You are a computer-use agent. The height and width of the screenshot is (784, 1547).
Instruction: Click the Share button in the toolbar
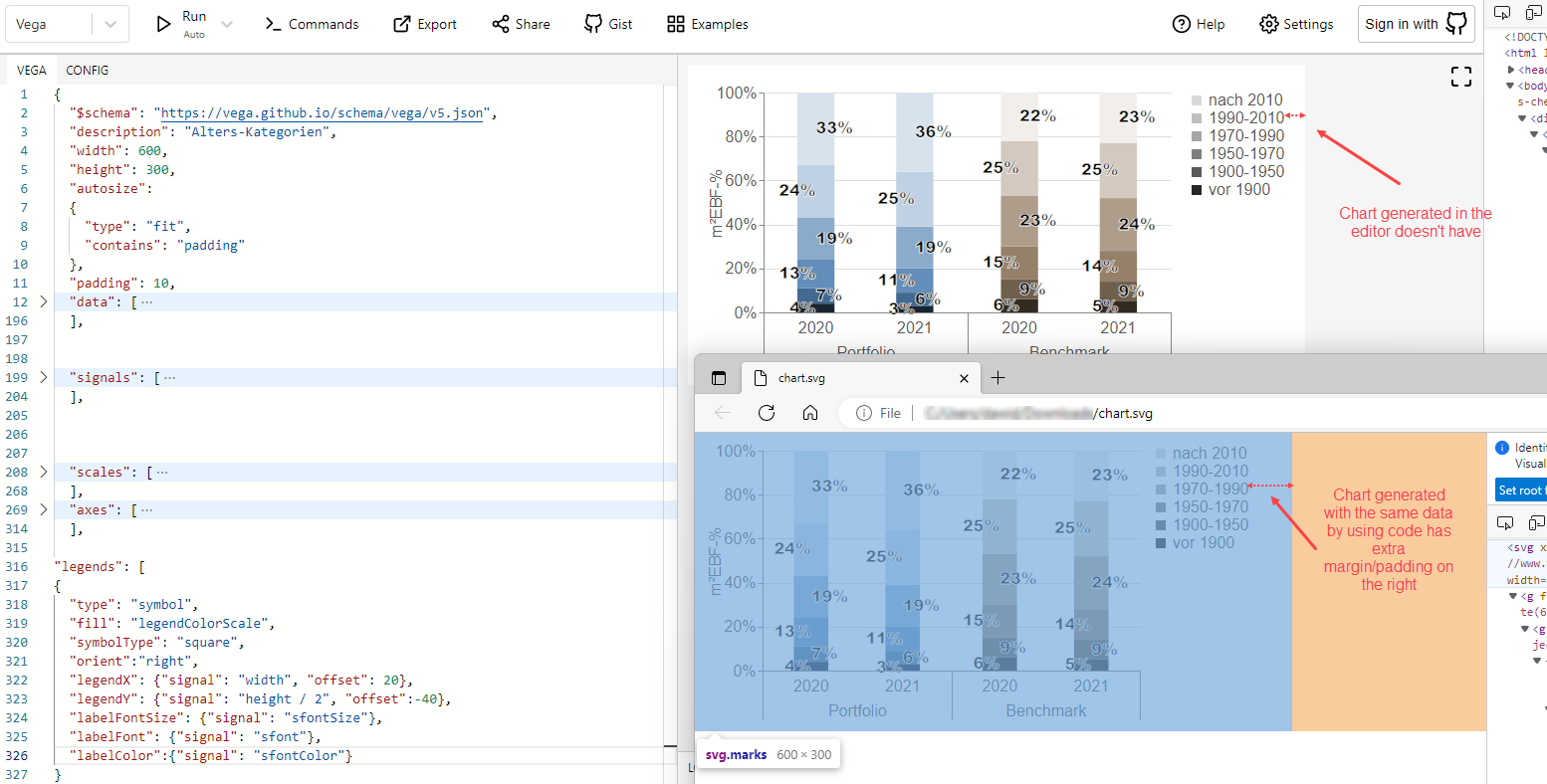pos(521,24)
